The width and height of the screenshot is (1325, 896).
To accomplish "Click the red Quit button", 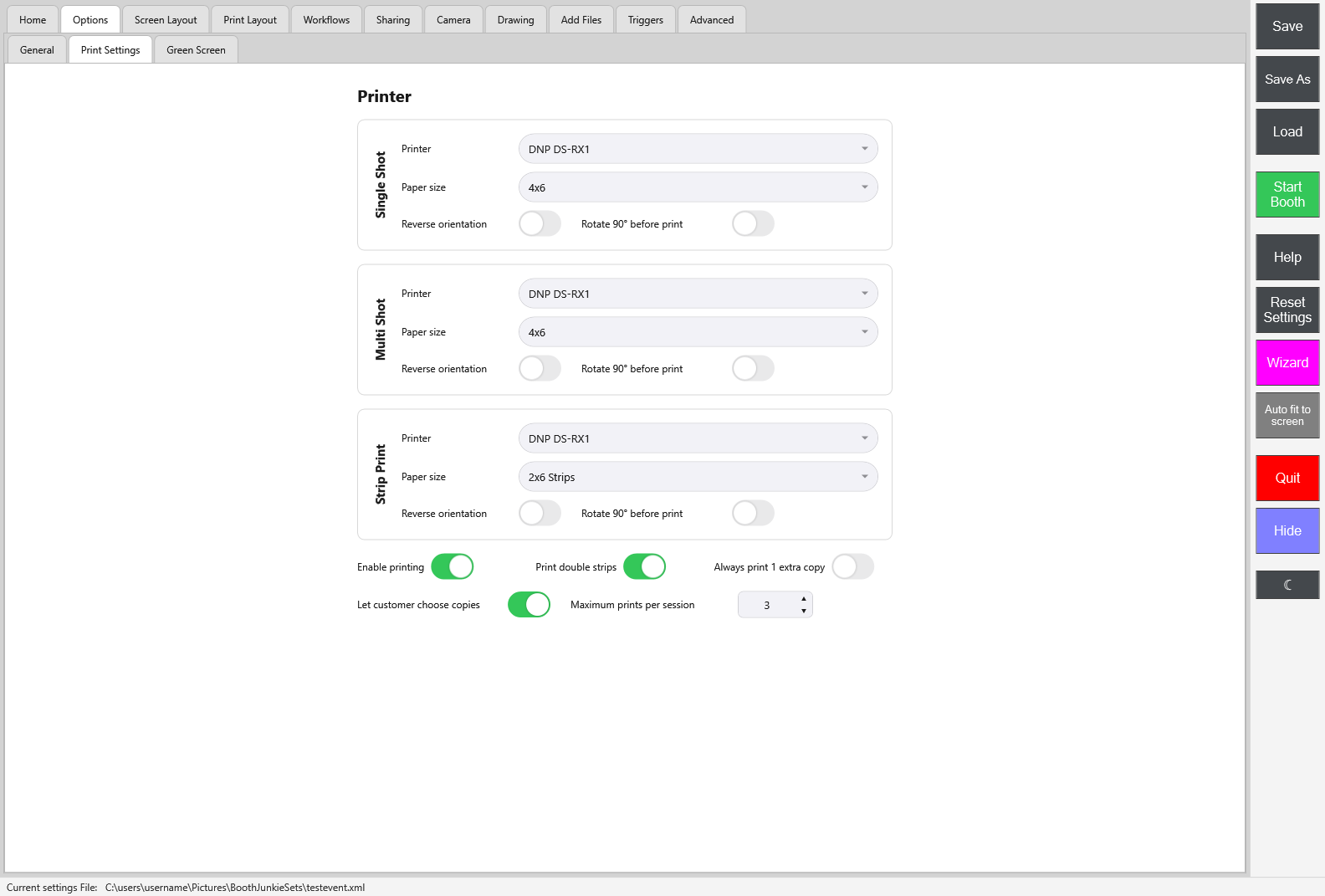I will pos(1287,478).
